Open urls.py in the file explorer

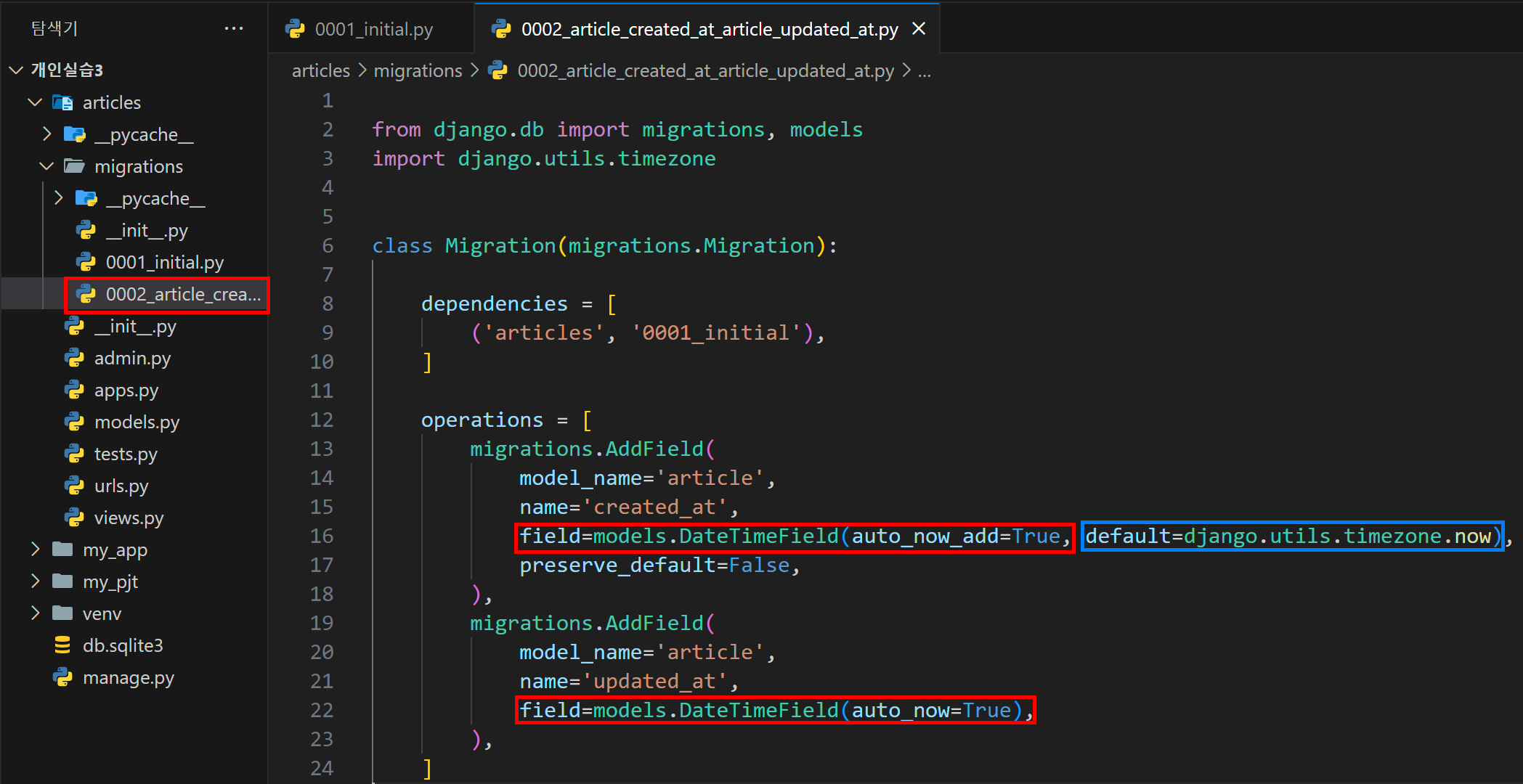pyautogui.click(x=121, y=486)
